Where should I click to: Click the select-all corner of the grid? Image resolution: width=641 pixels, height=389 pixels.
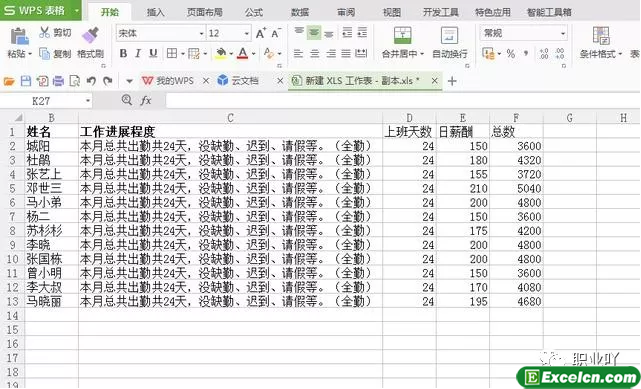18,118
